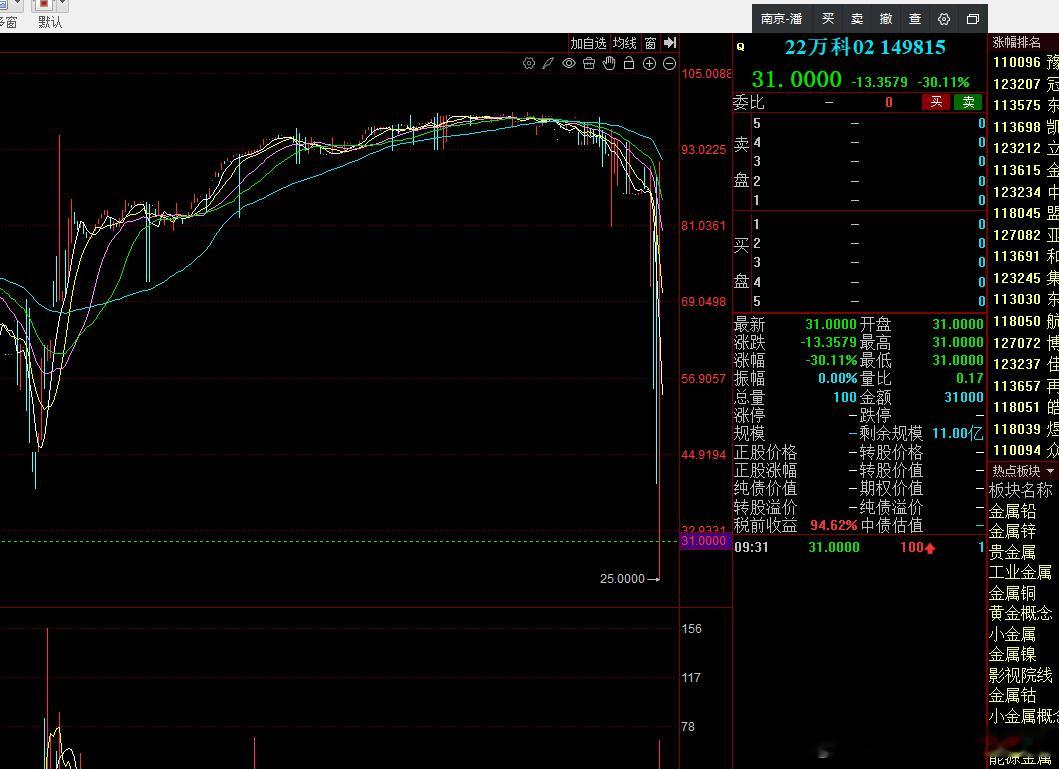1059x769 pixels.
Task: Open the 工业金属 sector
Action: coord(1021,573)
